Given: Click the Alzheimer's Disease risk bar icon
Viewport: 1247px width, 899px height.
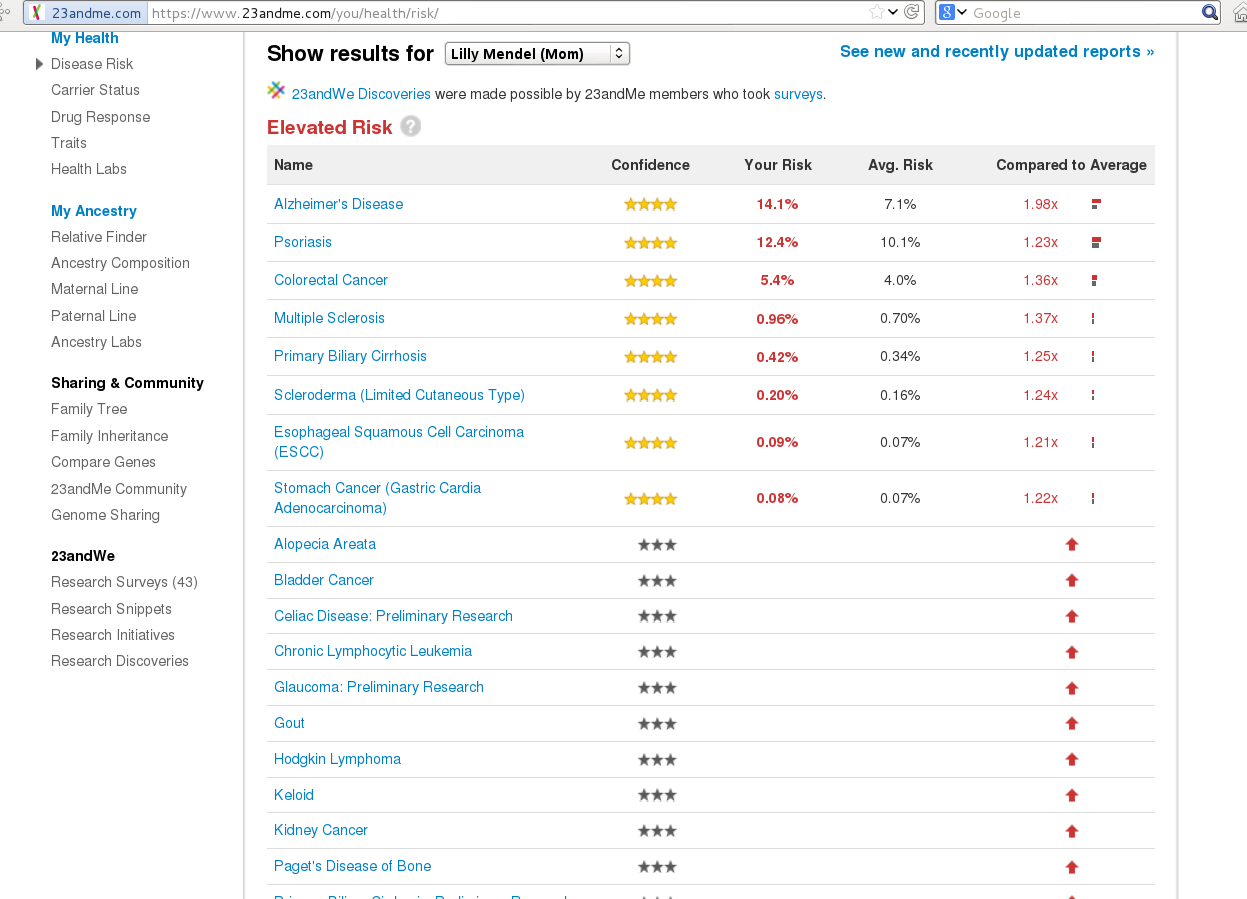Looking at the screenshot, I should 1096,204.
